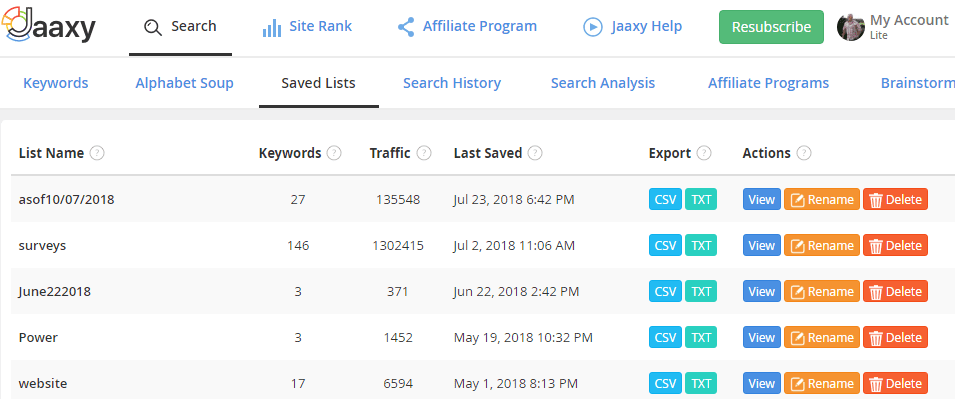Click the My Account profile avatar

click(851, 27)
